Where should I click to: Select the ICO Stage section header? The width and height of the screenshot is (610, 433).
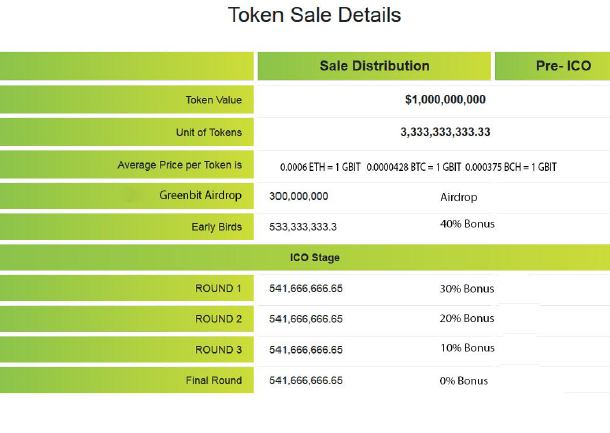[315, 258]
